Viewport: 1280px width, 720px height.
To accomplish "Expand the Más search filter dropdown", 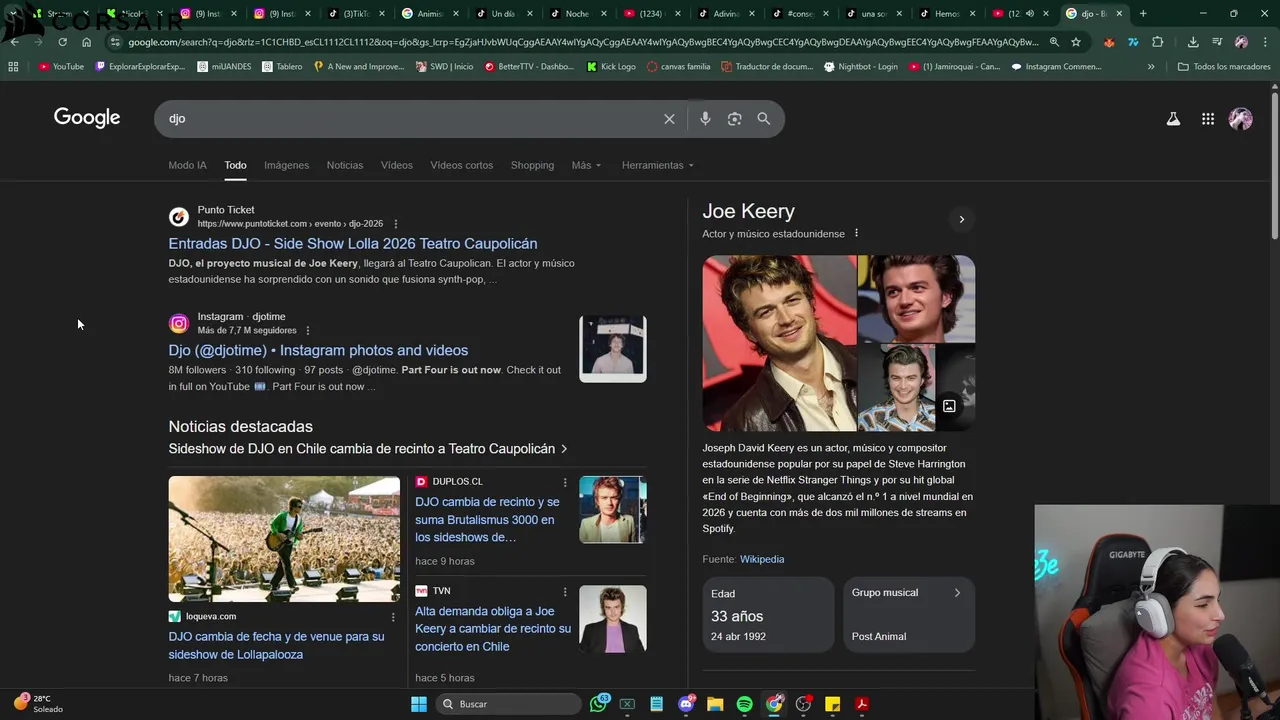I will 586,165.
